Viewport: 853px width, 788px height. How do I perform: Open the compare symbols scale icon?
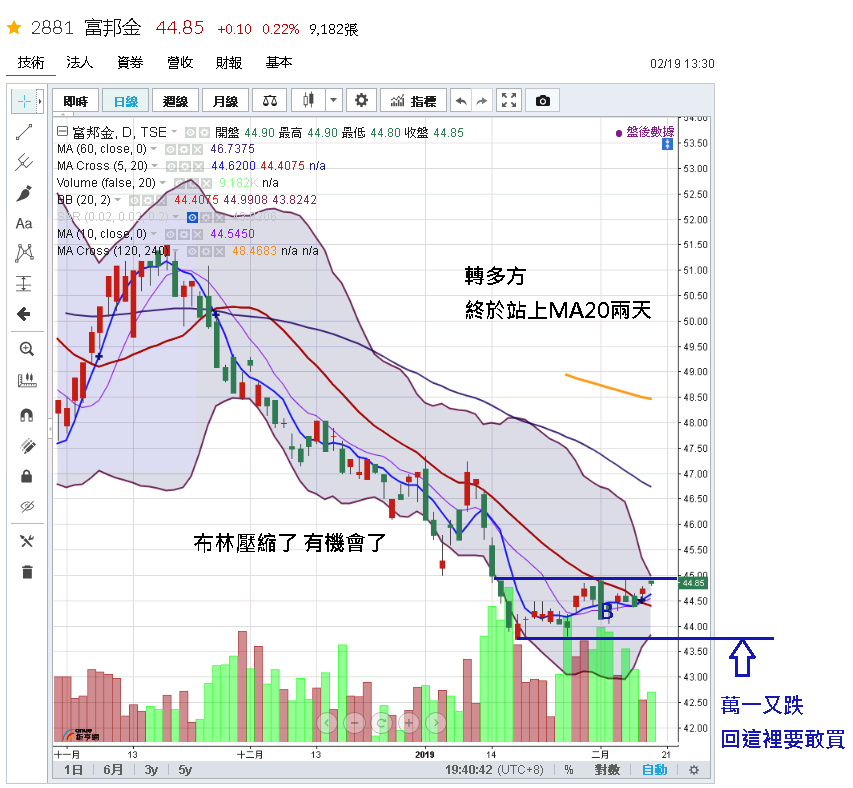coord(270,101)
